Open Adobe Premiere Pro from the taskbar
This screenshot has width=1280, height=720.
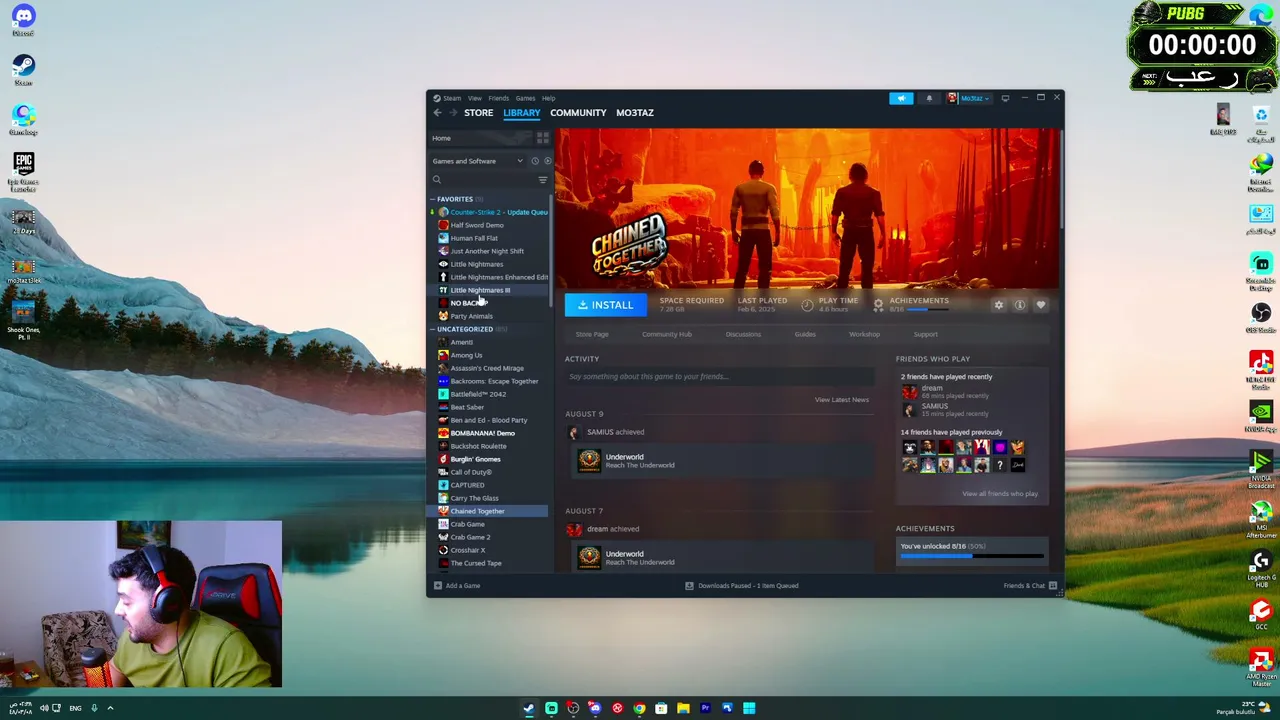coord(705,708)
